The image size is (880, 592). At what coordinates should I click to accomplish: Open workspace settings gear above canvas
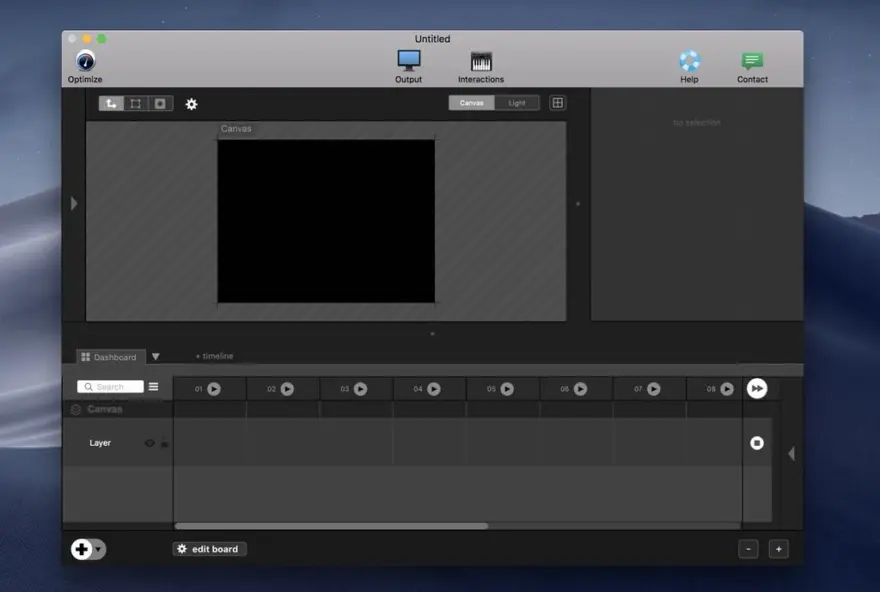(x=191, y=104)
